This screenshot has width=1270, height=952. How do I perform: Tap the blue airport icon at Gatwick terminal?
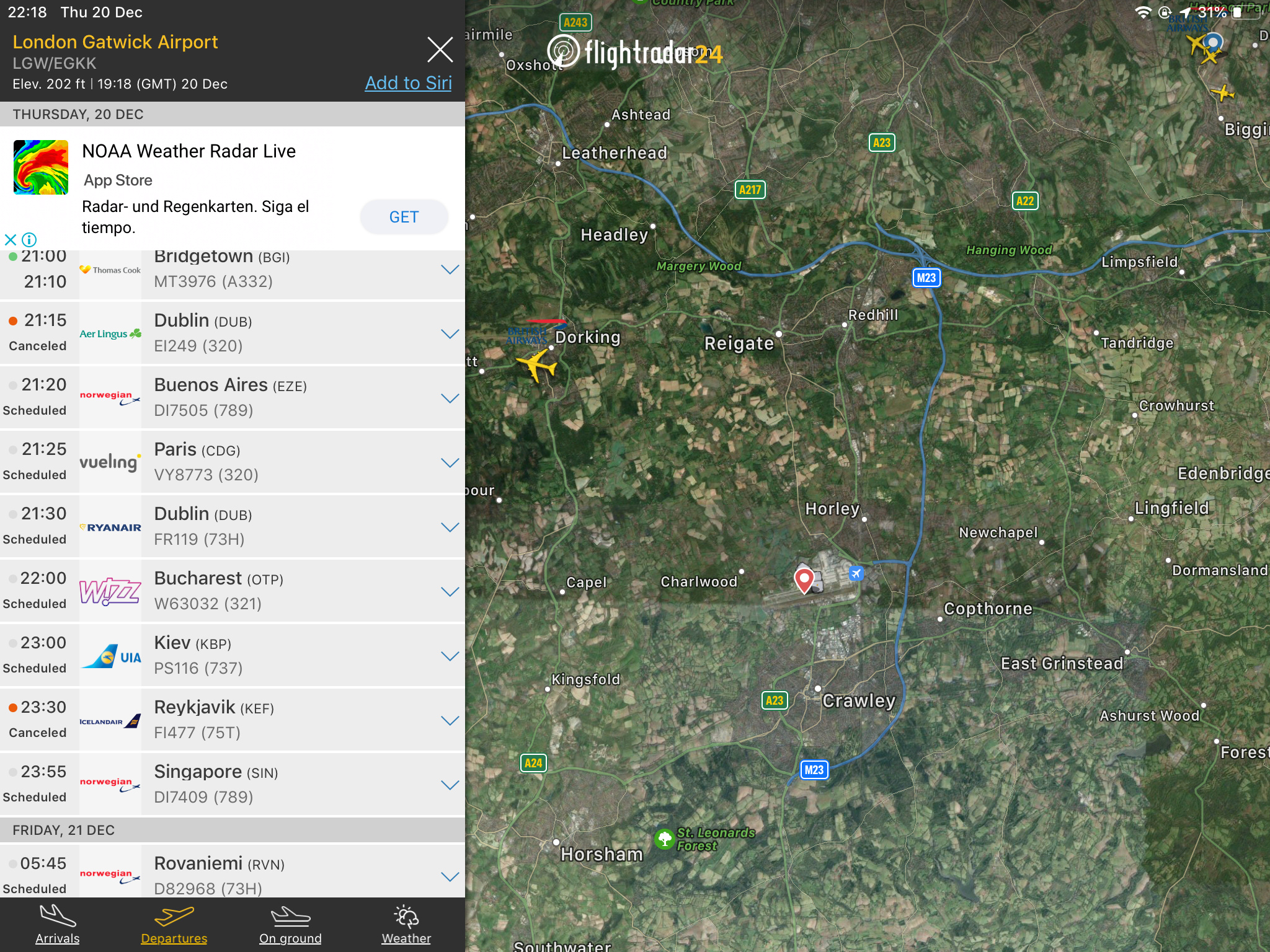click(x=856, y=573)
